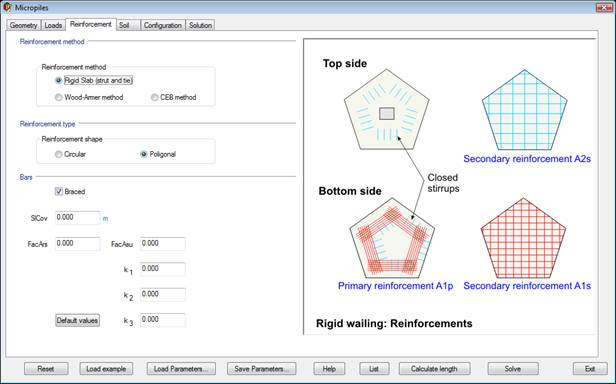Click the 'Rigid wailing: Reinforcements' caption
Viewport: 616px width, 384px height.
click(394, 323)
